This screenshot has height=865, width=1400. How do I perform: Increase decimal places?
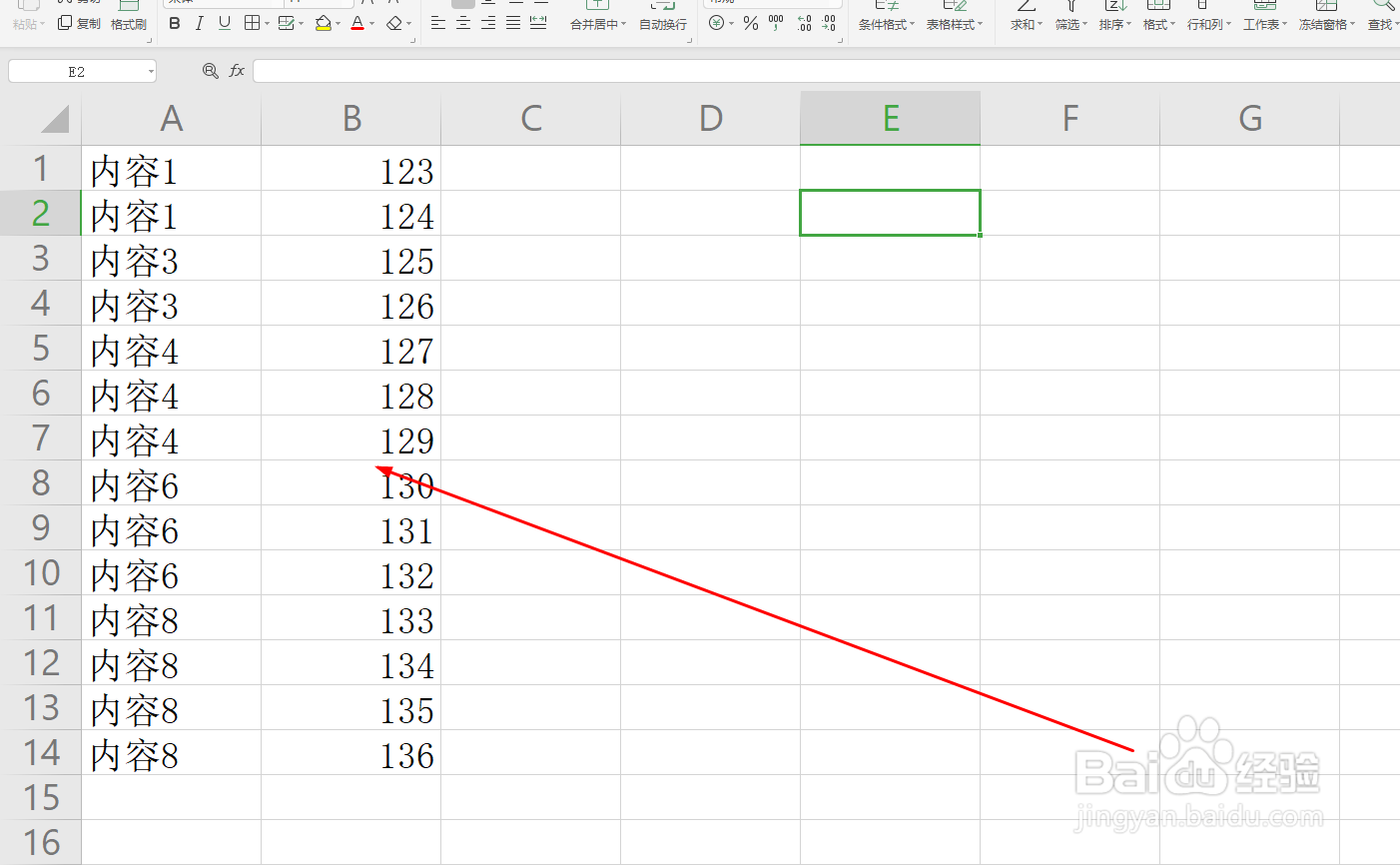(805, 23)
